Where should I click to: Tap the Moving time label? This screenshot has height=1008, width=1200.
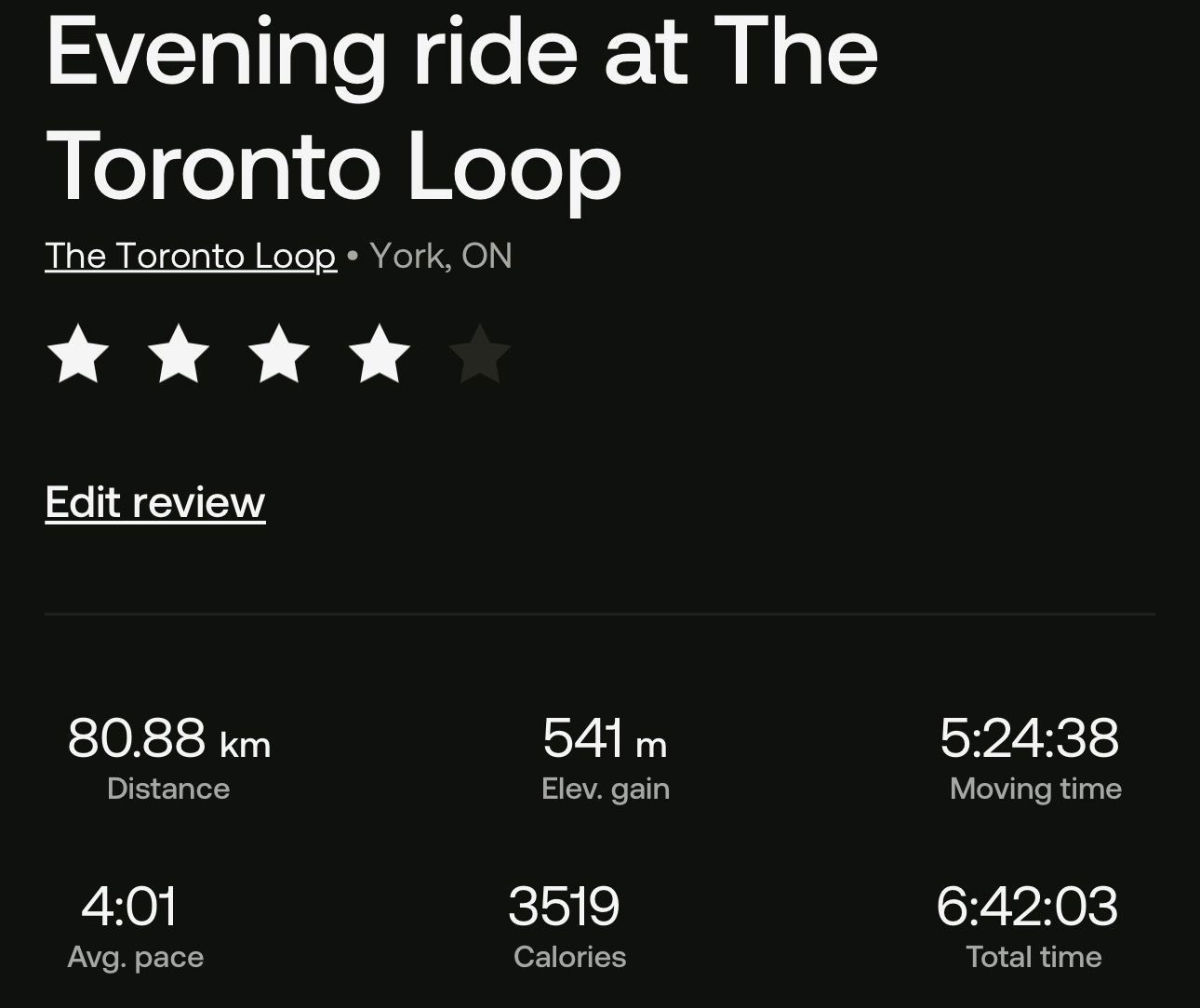pos(1035,789)
